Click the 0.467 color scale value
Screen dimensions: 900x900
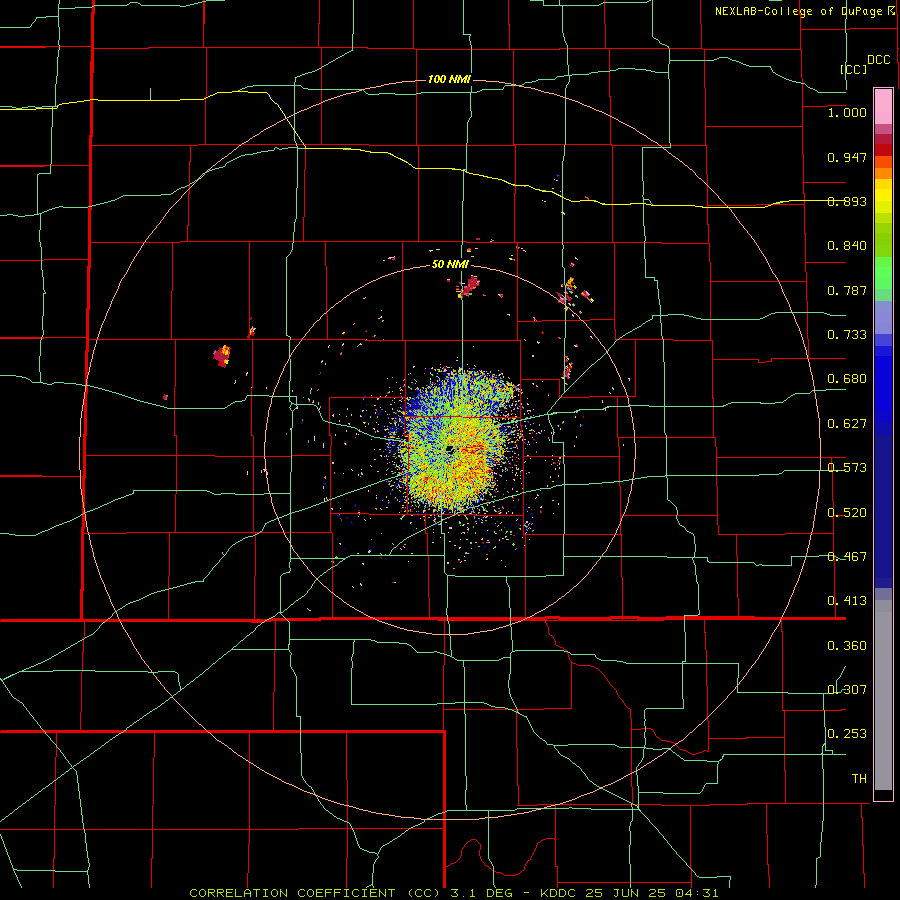pyautogui.click(x=847, y=557)
